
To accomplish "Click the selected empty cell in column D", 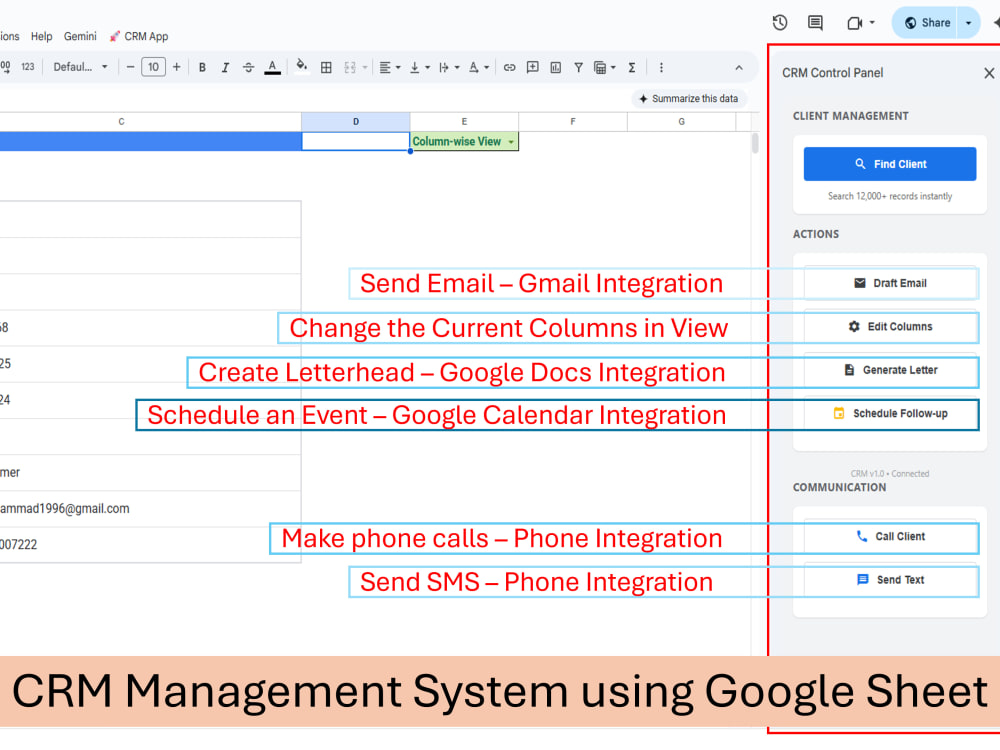I will 356,141.
